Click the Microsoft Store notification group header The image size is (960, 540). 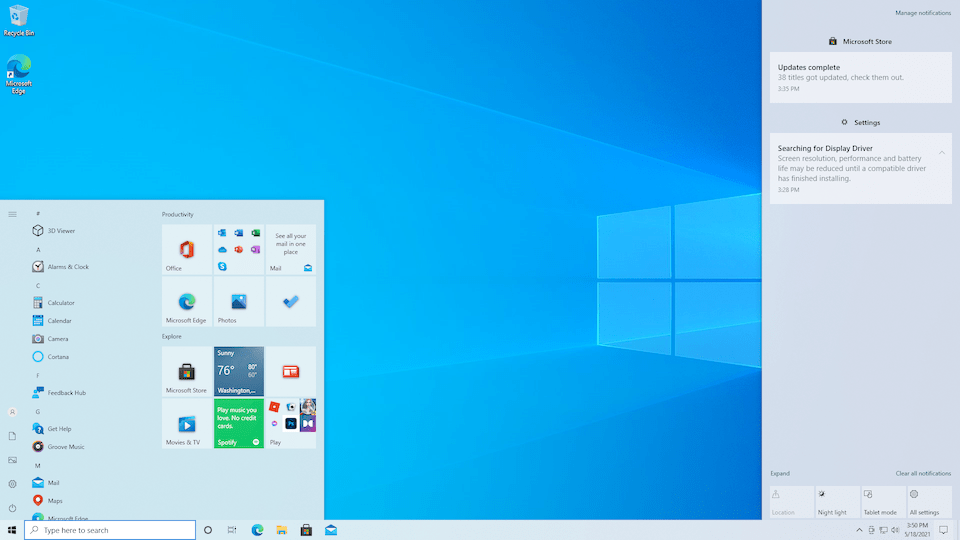pyautogui.click(x=860, y=42)
